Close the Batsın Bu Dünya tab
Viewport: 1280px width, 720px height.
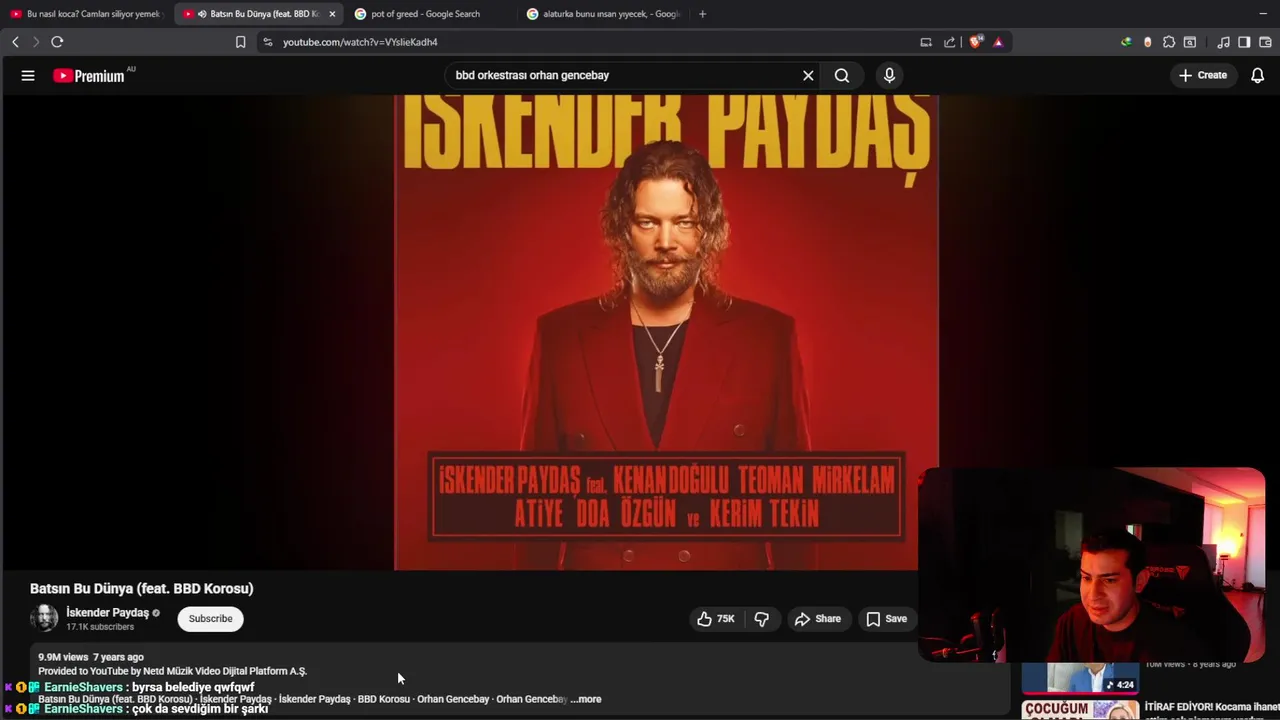click(332, 14)
